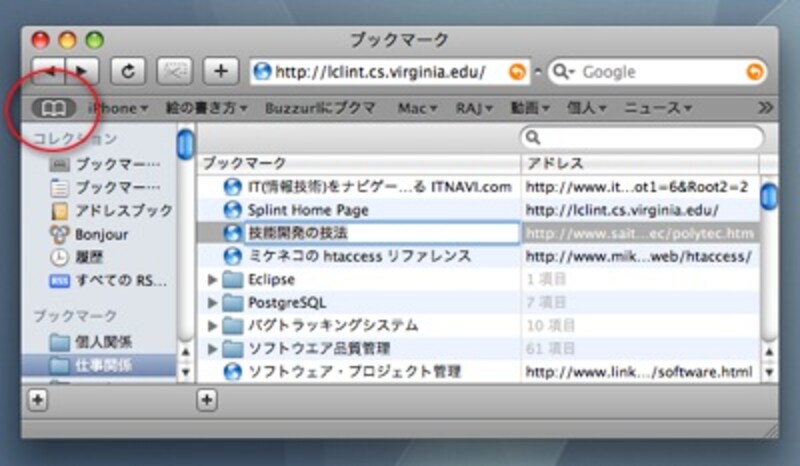This screenshot has height=466, width=800.
Task: Open the ニュース bookmarks bar menu
Action: pos(658,107)
